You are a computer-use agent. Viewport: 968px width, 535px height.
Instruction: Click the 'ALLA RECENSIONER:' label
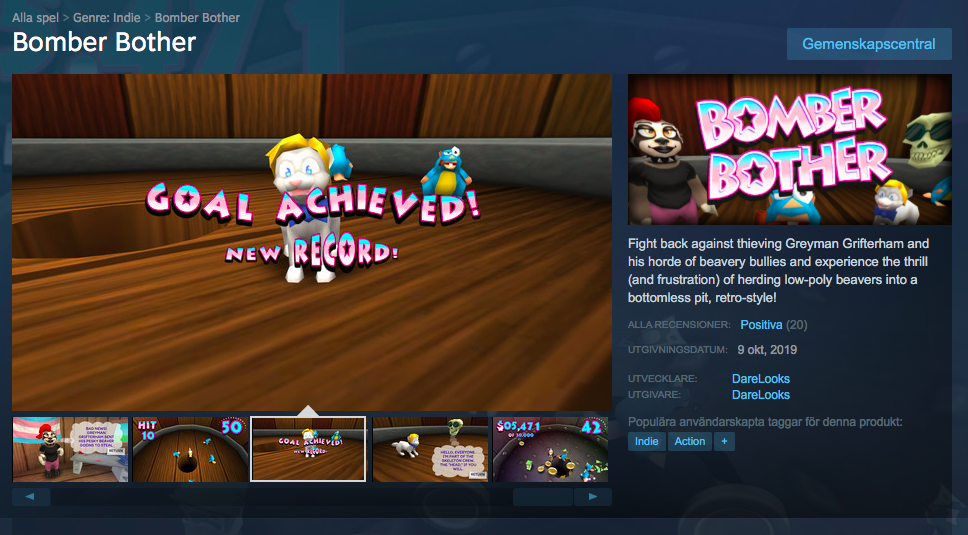click(x=679, y=325)
